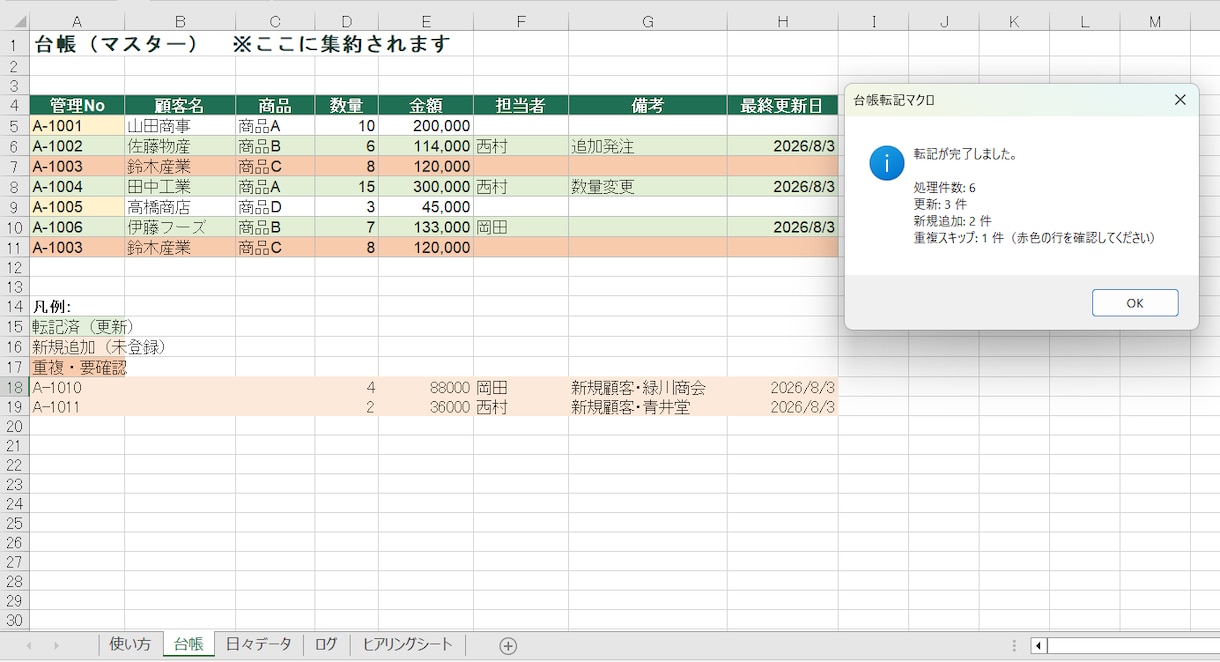Click the tab bar resize dots handle

coord(1014,646)
